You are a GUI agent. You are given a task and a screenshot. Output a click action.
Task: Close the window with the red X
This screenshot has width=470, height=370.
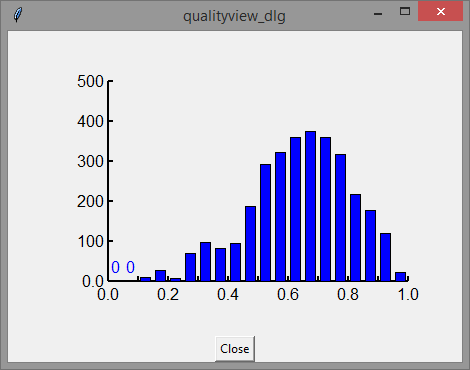441,12
